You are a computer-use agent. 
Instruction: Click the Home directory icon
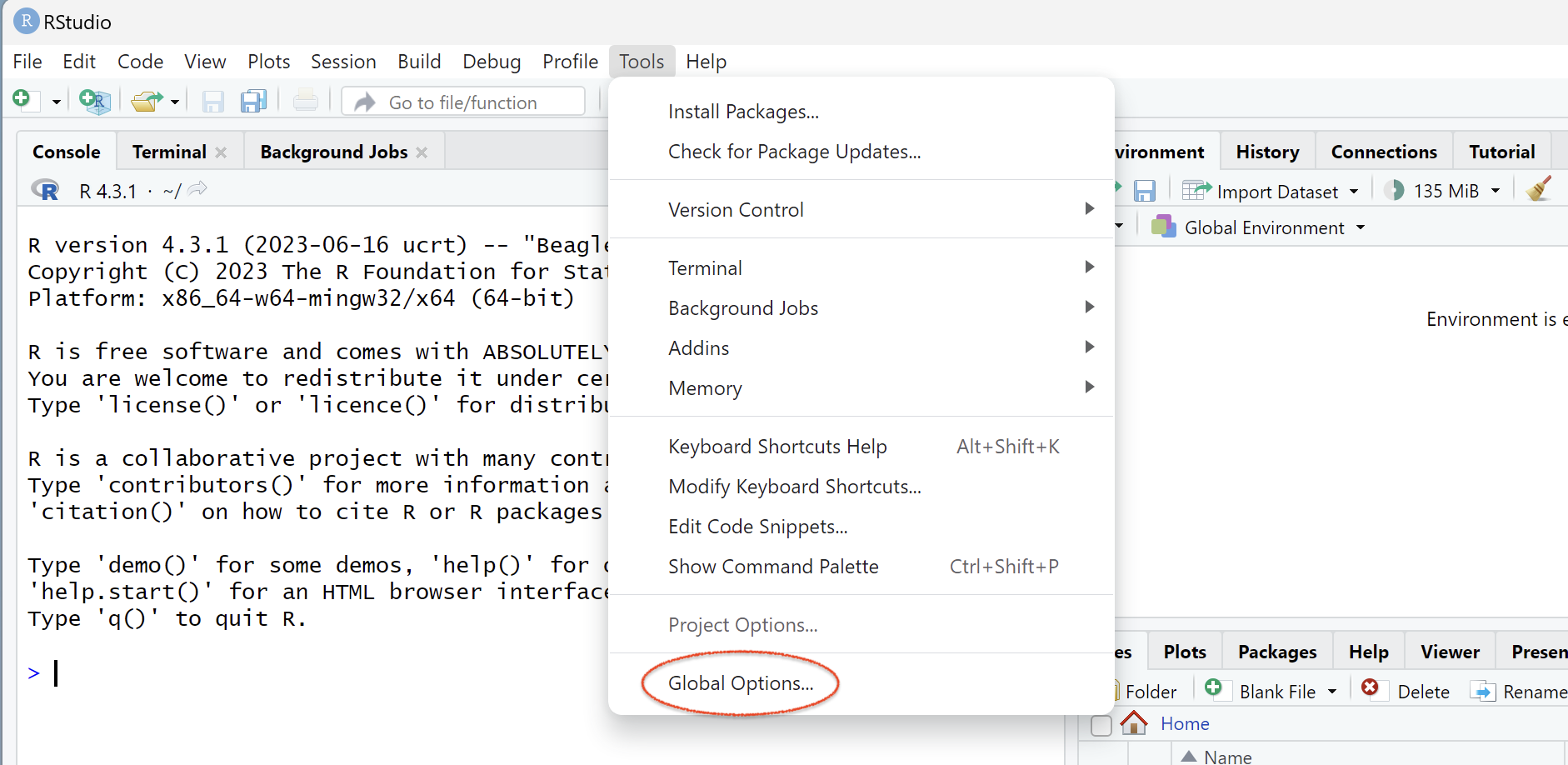click(1134, 722)
